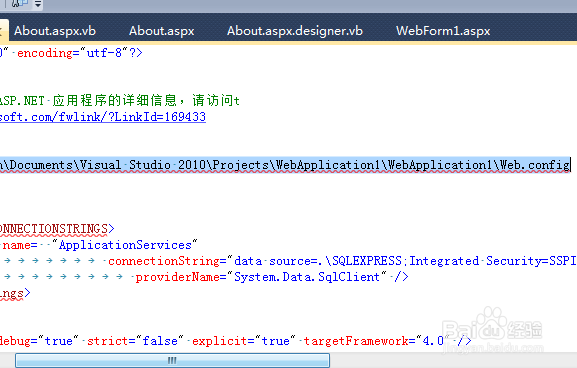577x368 pixels.
Task: Select the About.aspx.designer.vb tab
Action: (295, 31)
